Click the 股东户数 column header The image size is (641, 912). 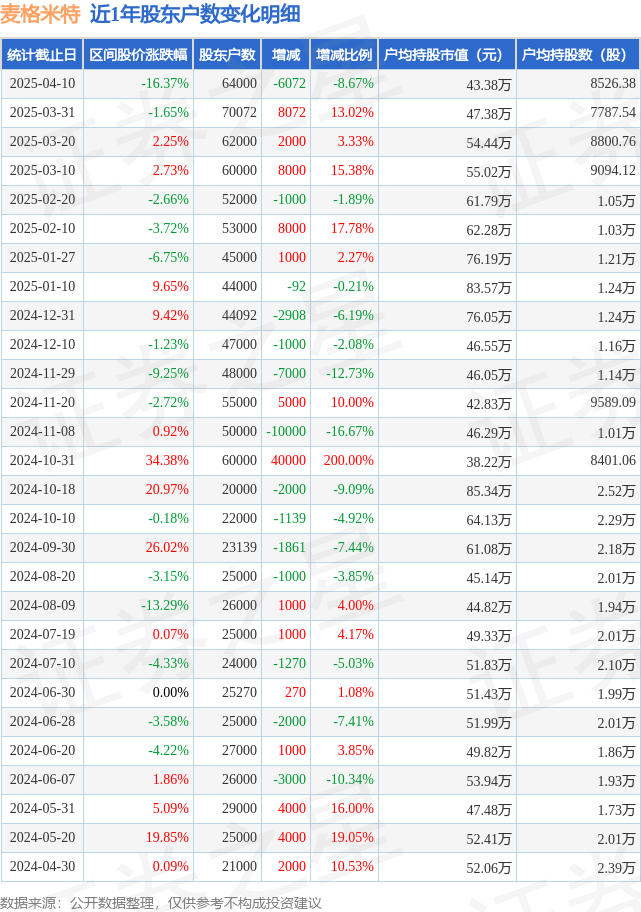[x=227, y=55]
